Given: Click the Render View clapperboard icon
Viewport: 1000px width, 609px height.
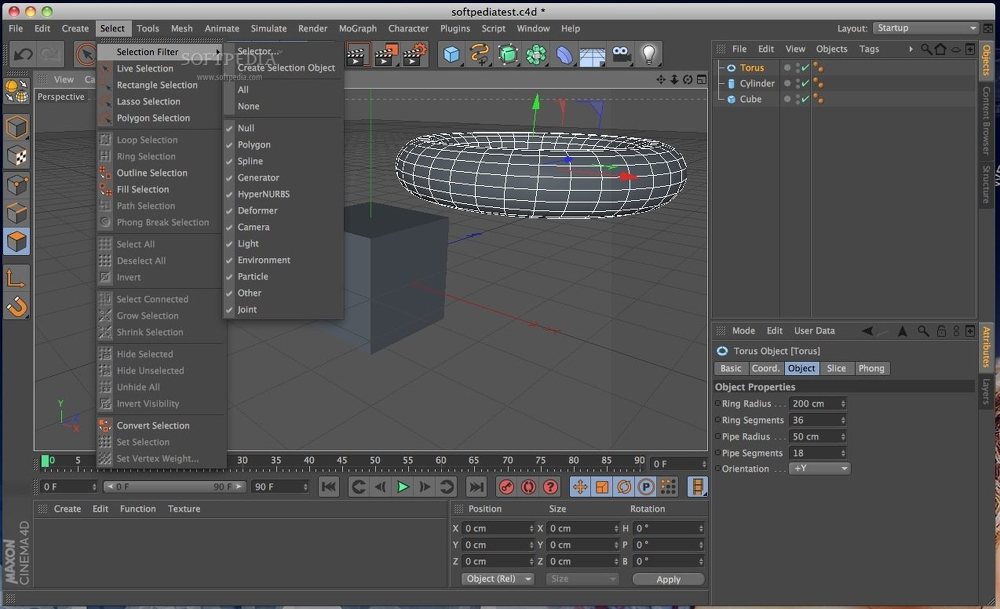Looking at the screenshot, I should point(357,55).
